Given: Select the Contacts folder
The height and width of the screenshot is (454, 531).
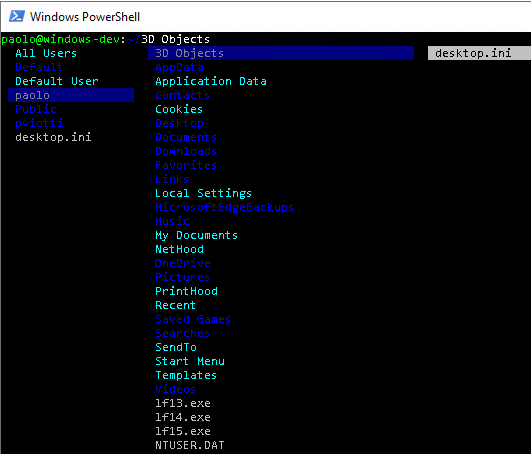Looking at the screenshot, I should 183,95.
